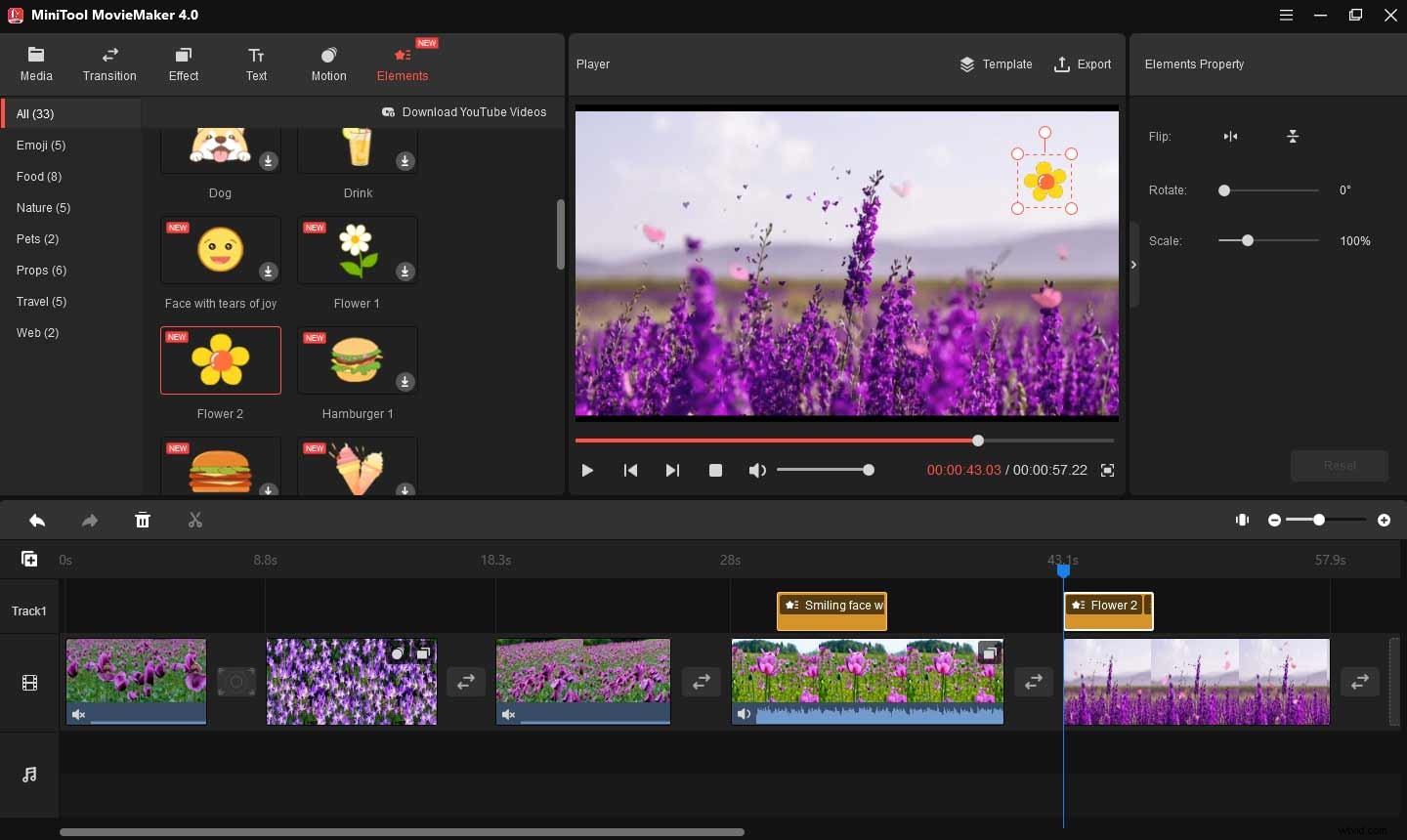The width and height of the screenshot is (1407, 840).
Task: Enter full screen playback mode
Action: pos(1108,470)
